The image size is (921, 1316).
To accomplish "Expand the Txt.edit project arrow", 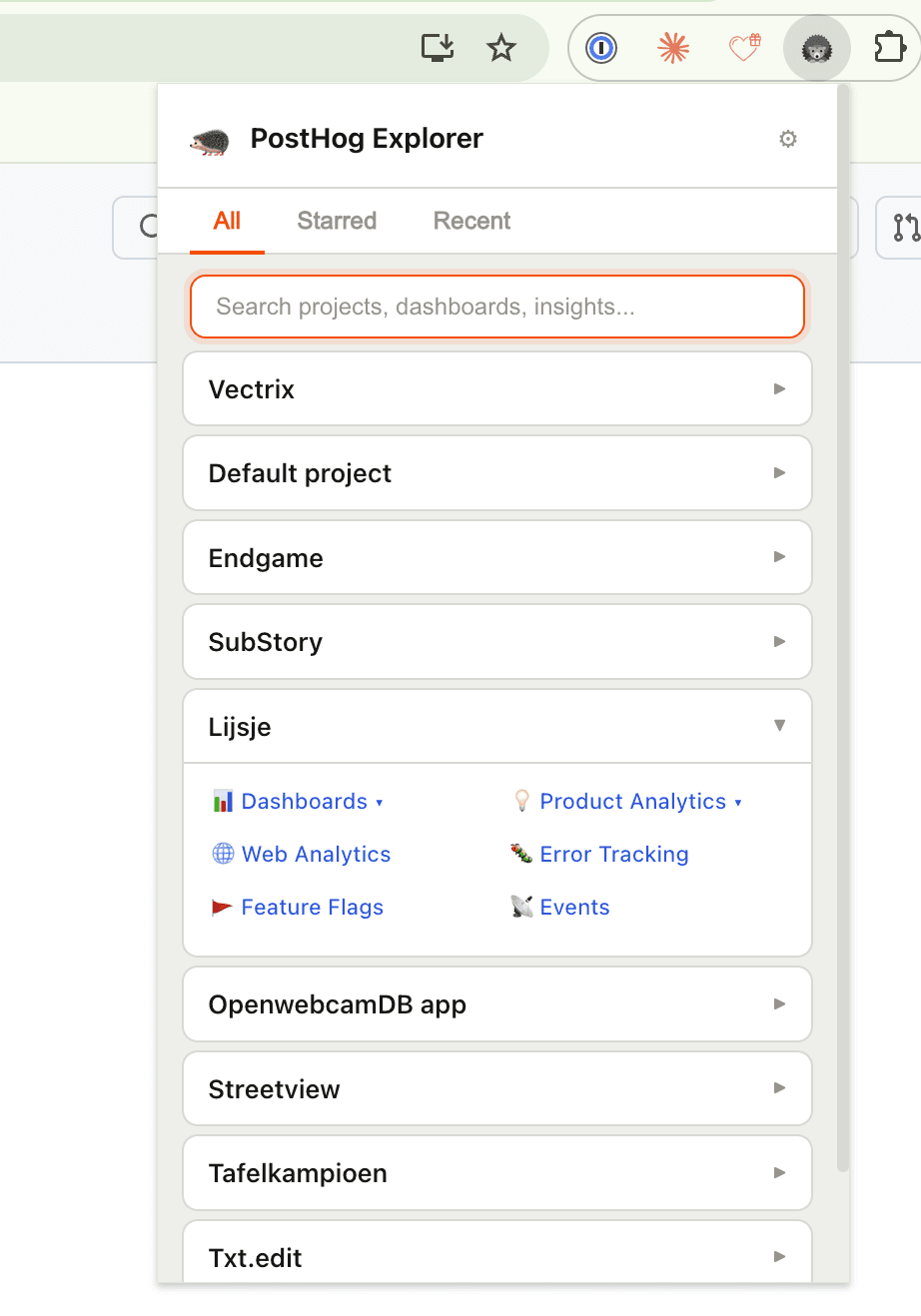I will tap(780, 1256).
